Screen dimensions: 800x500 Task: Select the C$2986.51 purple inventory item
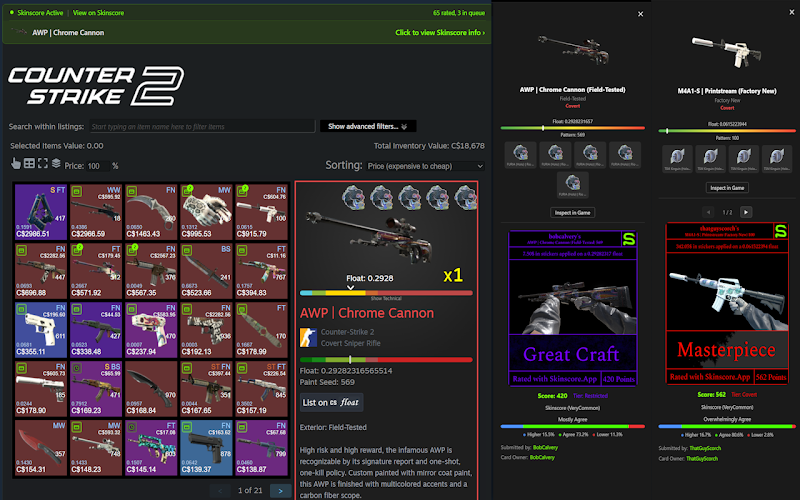point(41,212)
